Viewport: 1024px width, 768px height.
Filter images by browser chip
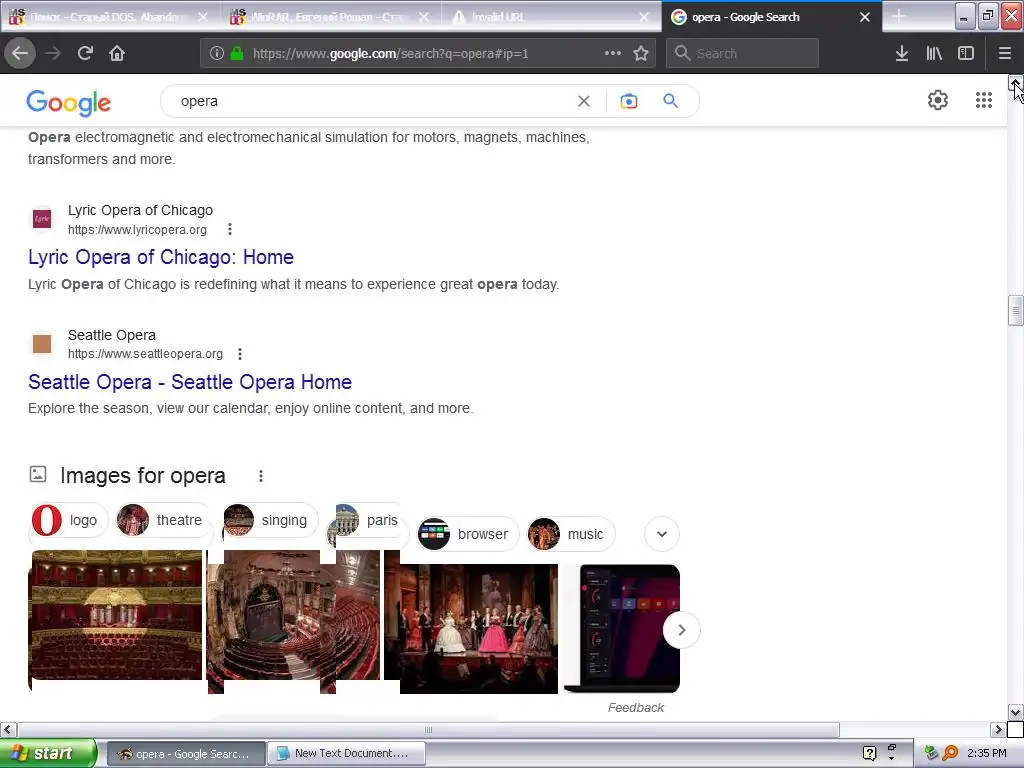coord(468,534)
